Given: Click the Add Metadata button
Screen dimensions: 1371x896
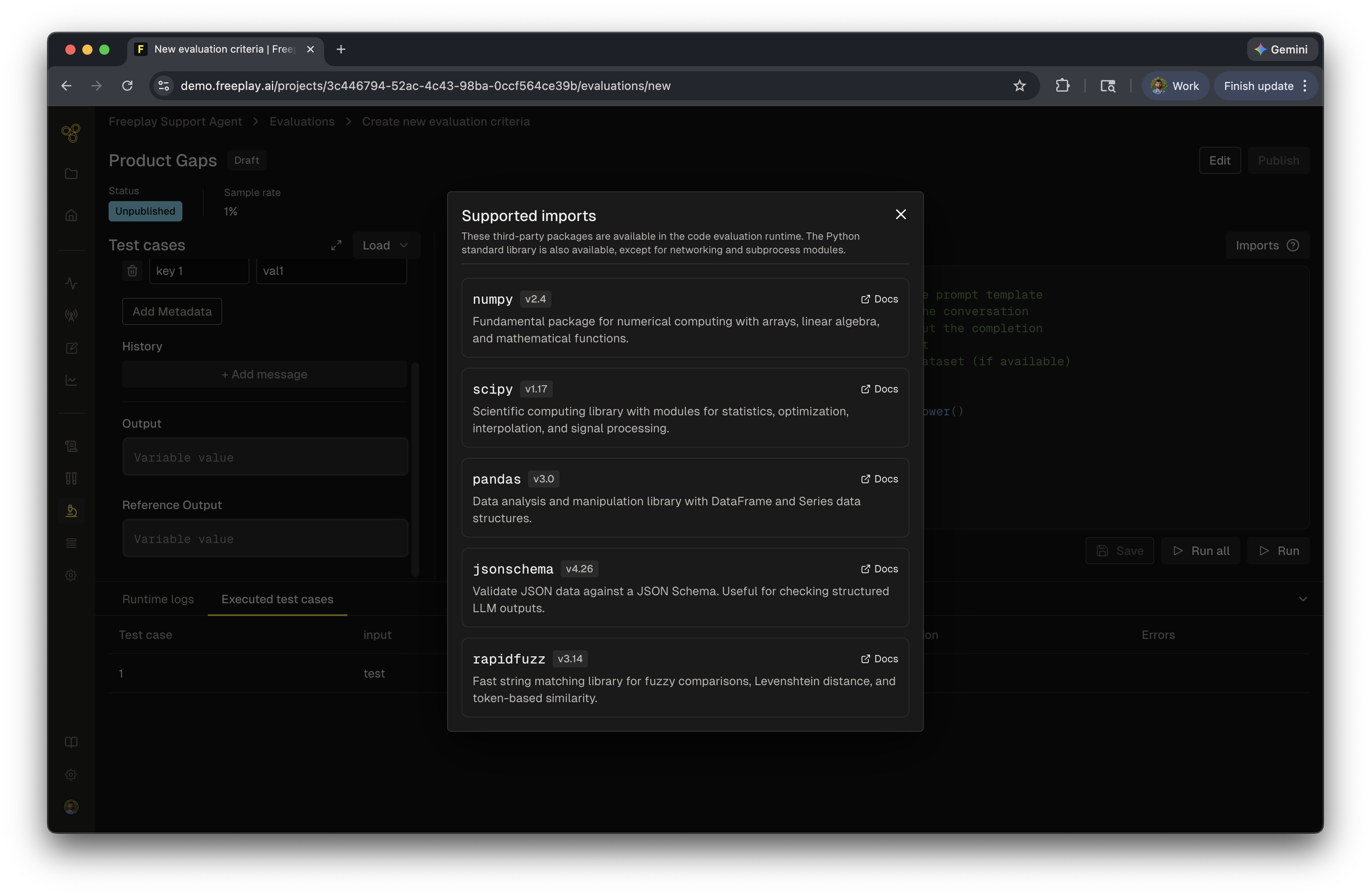Looking at the screenshot, I should (x=172, y=311).
